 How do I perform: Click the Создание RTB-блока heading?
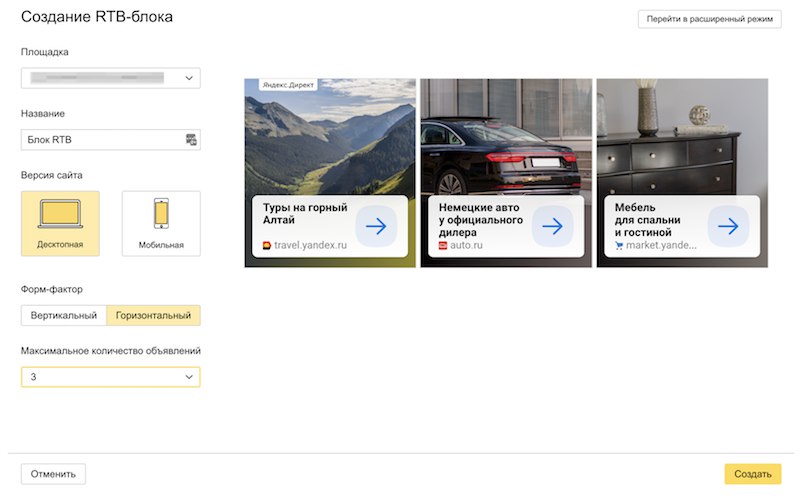pyautogui.click(x=97, y=17)
